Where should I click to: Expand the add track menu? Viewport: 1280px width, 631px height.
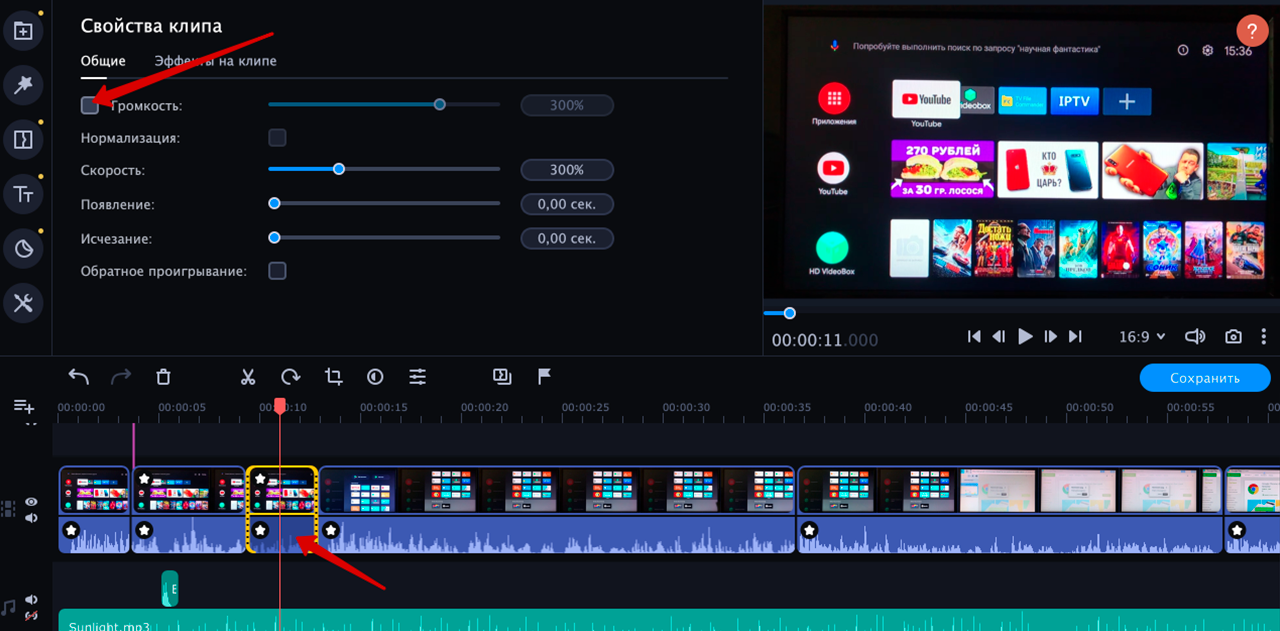[x=24, y=407]
